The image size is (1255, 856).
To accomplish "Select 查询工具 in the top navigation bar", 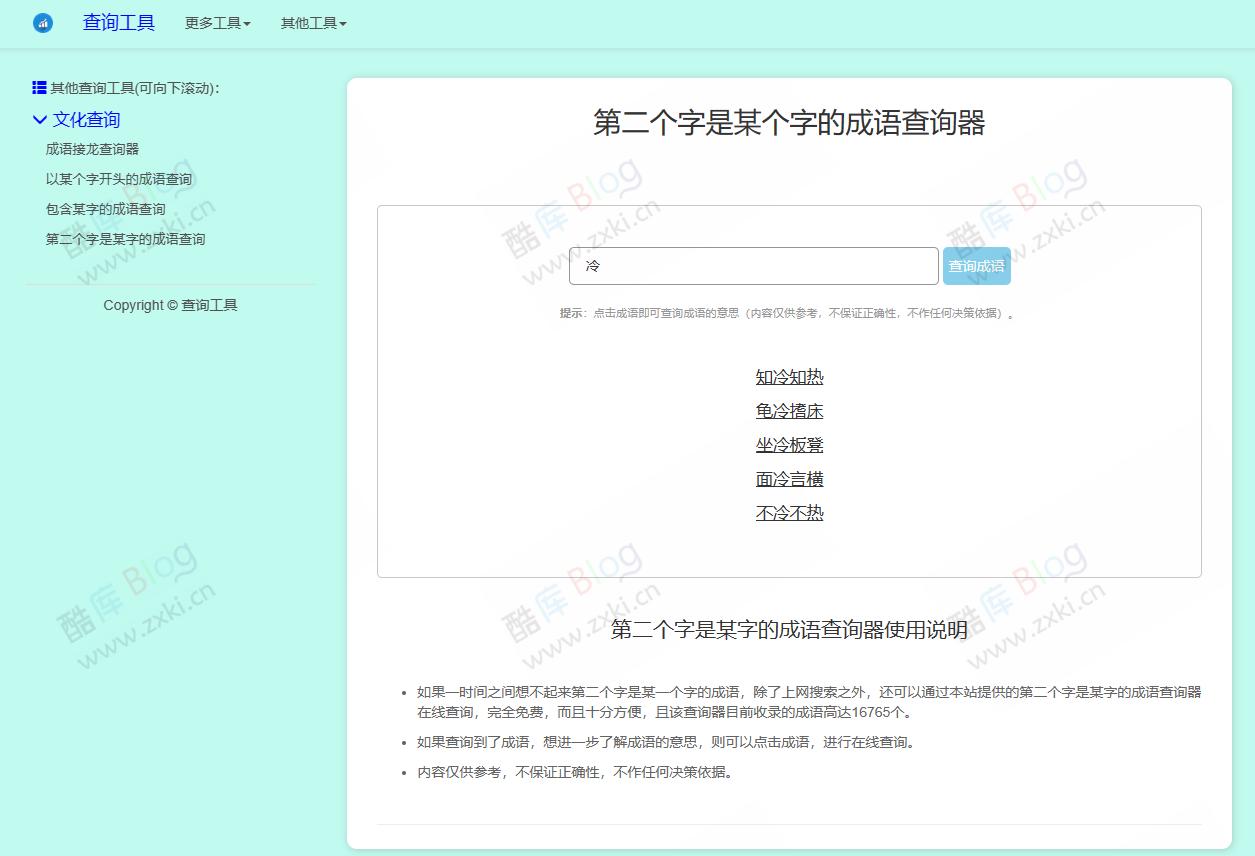I will (x=119, y=23).
